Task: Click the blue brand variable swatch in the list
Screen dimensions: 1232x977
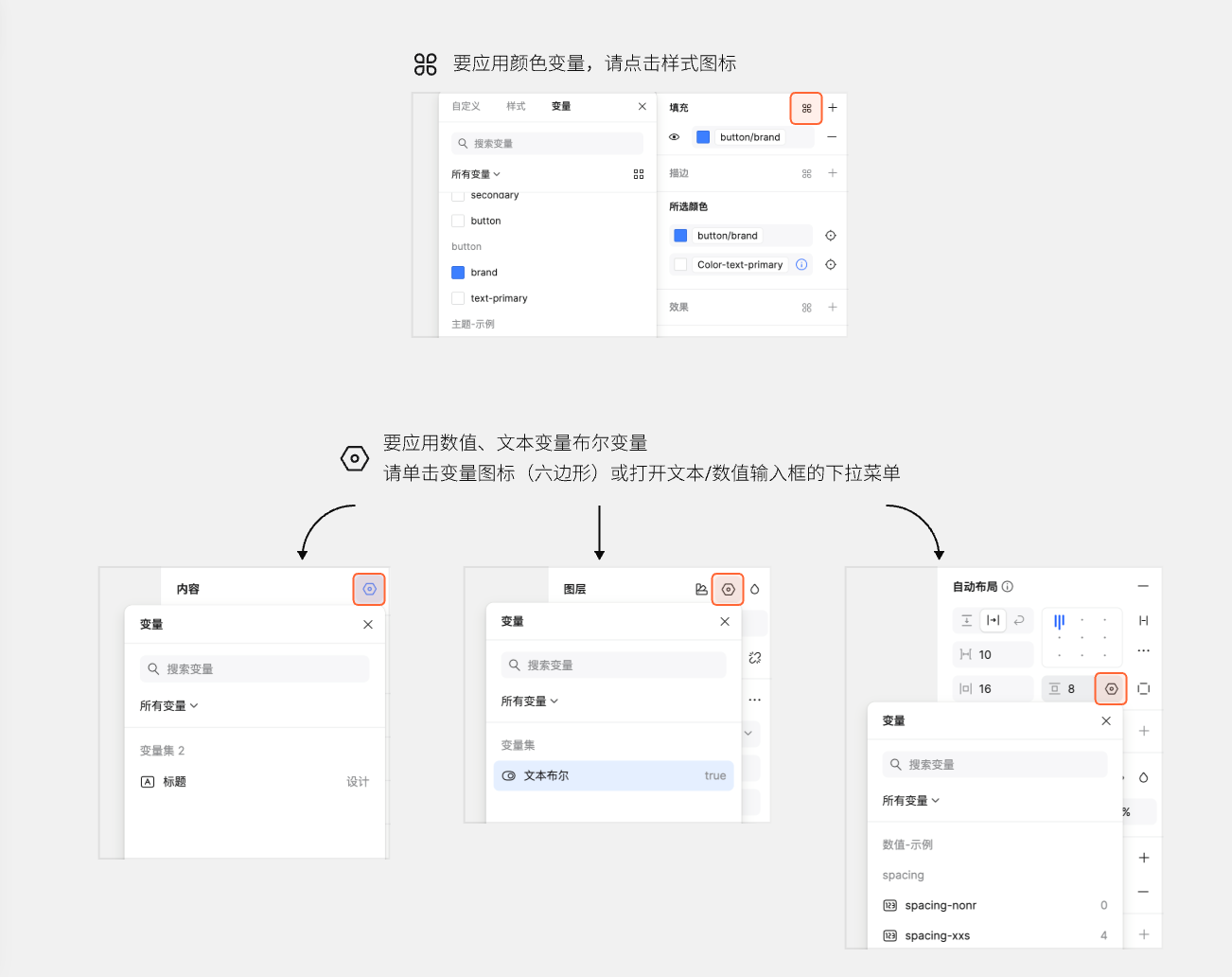Action: point(458,273)
